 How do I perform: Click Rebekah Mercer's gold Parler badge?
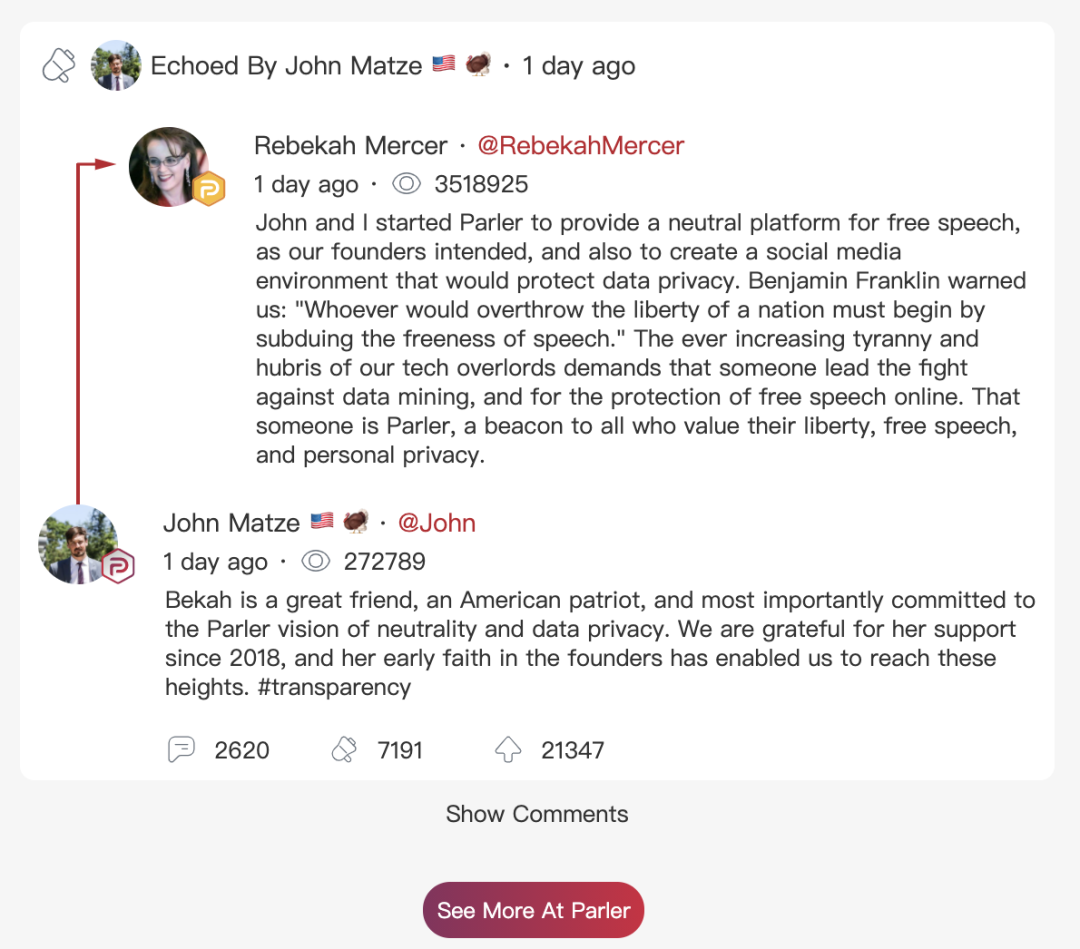click(x=208, y=189)
